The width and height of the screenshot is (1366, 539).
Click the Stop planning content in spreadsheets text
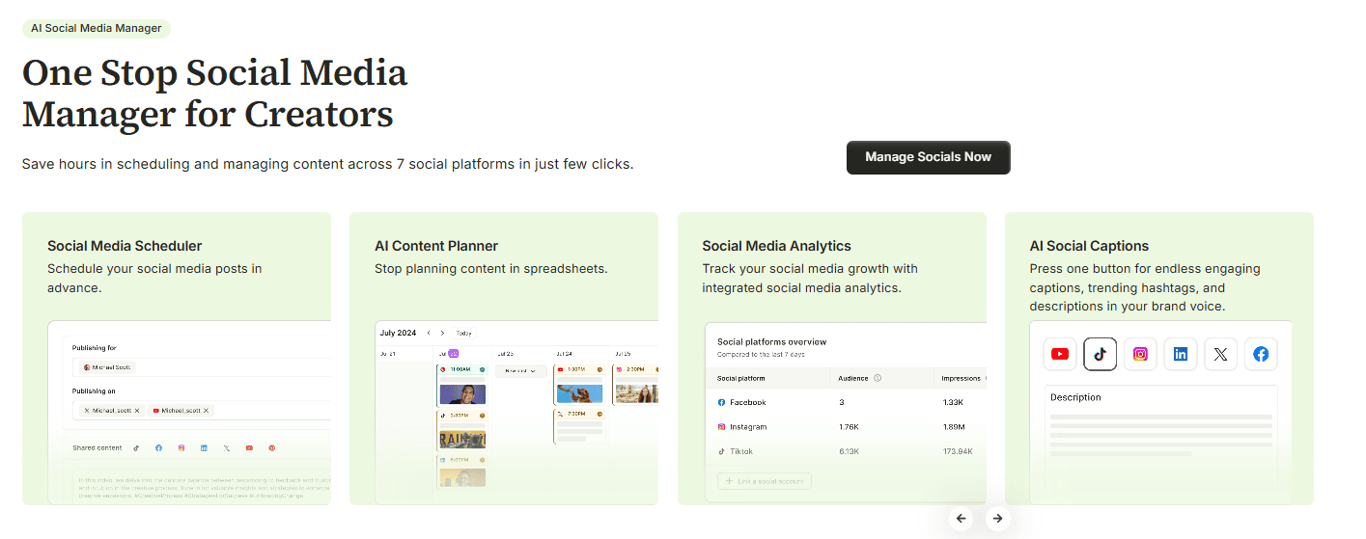coord(491,269)
